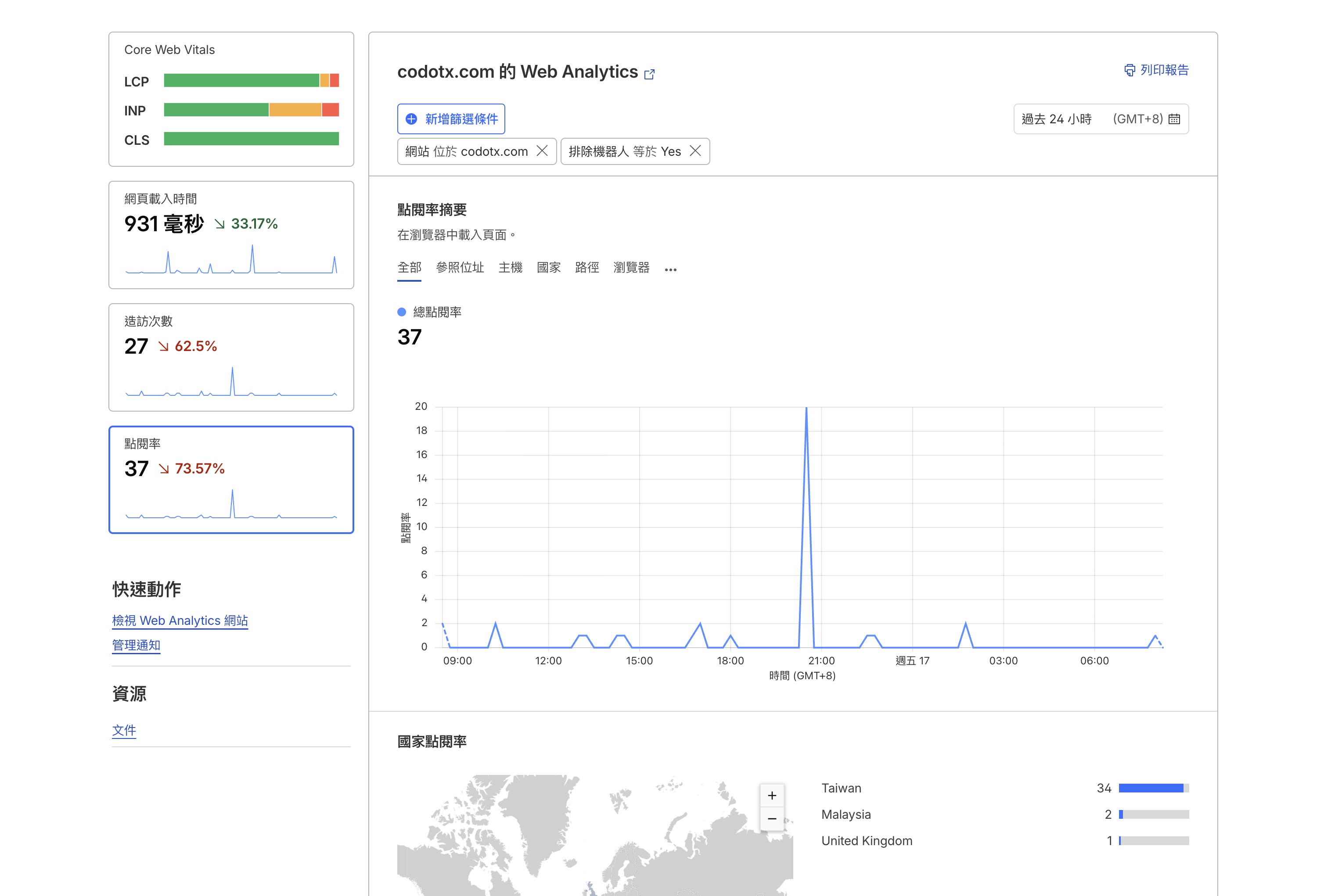Screen dimensions: 1324x896
Task: Switch to the 參照位址 tab
Action: click(x=461, y=268)
